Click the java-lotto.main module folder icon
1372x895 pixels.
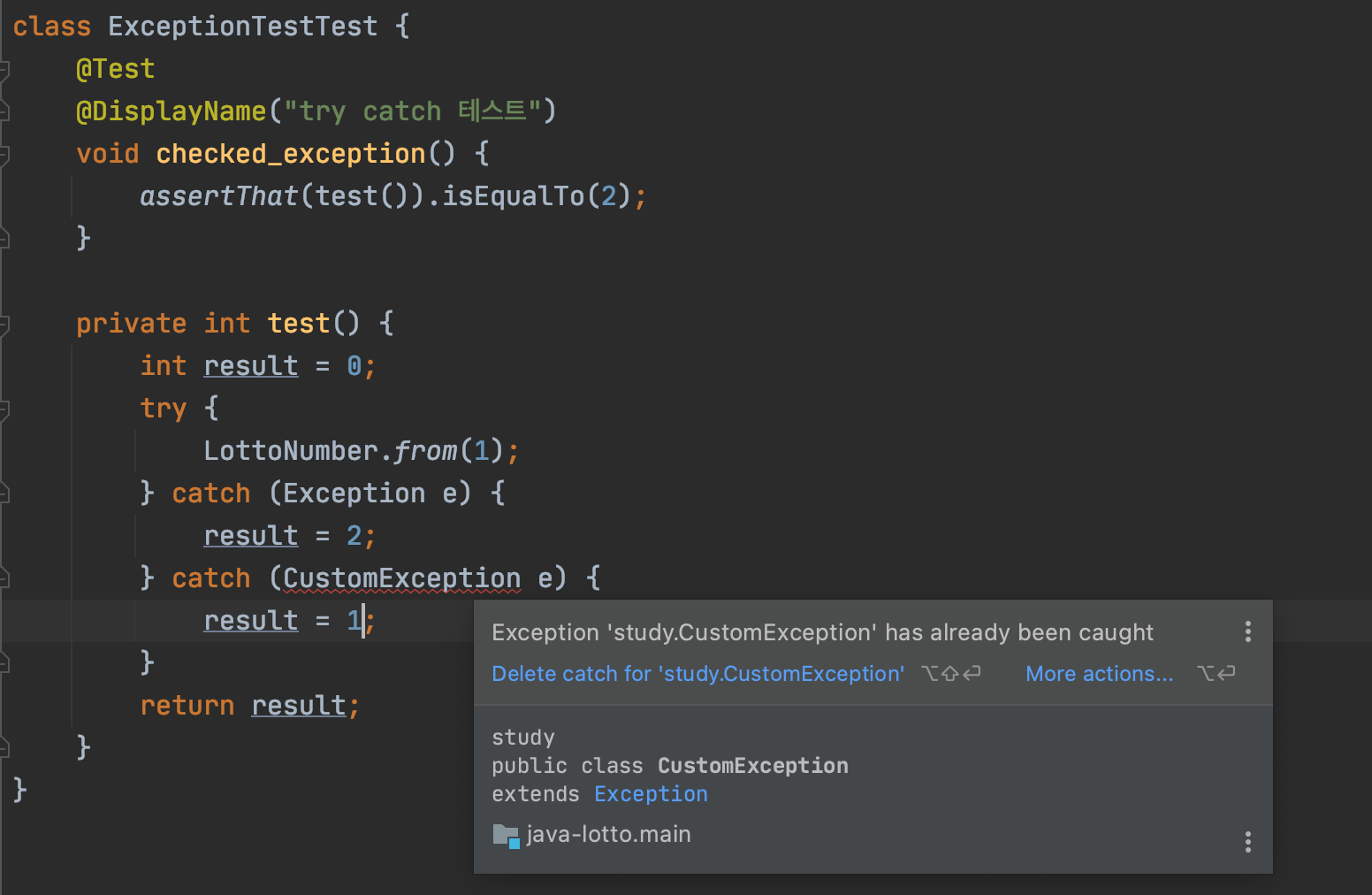(x=505, y=833)
